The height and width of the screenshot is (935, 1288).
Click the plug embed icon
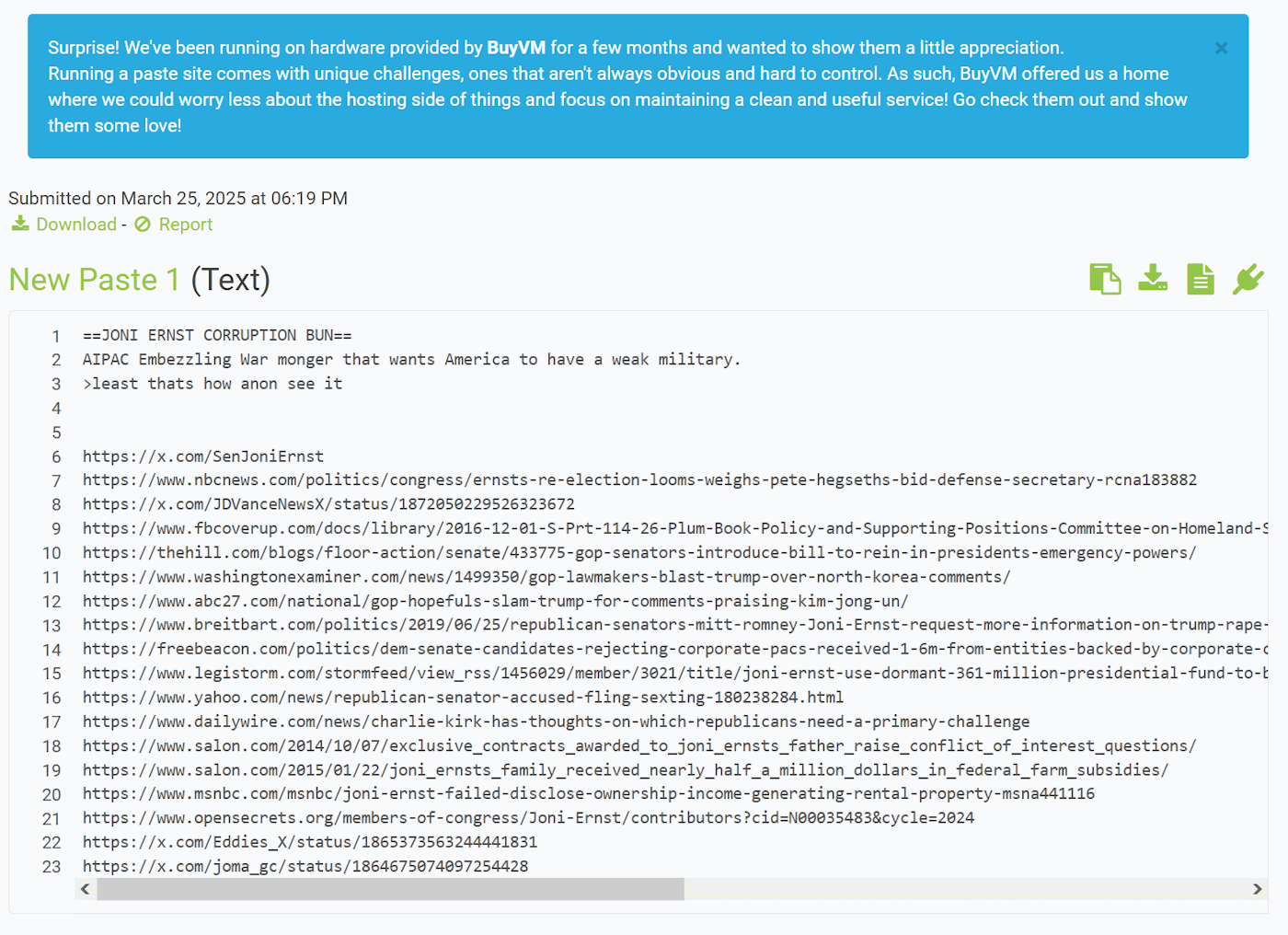(1248, 279)
